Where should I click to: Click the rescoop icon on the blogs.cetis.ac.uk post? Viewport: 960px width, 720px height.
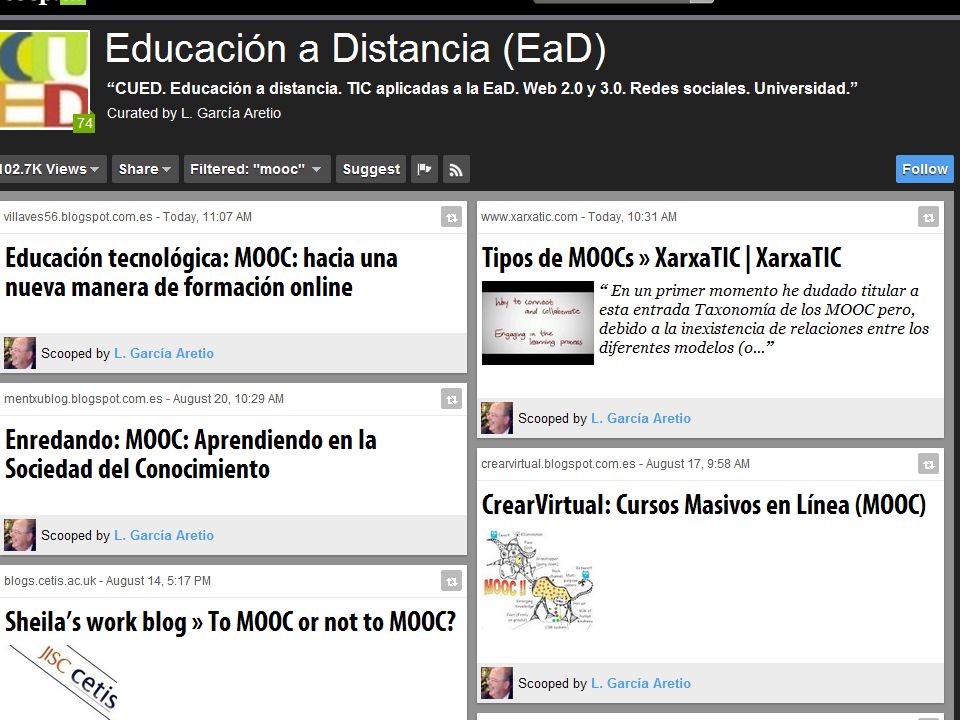pyautogui.click(x=451, y=581)
